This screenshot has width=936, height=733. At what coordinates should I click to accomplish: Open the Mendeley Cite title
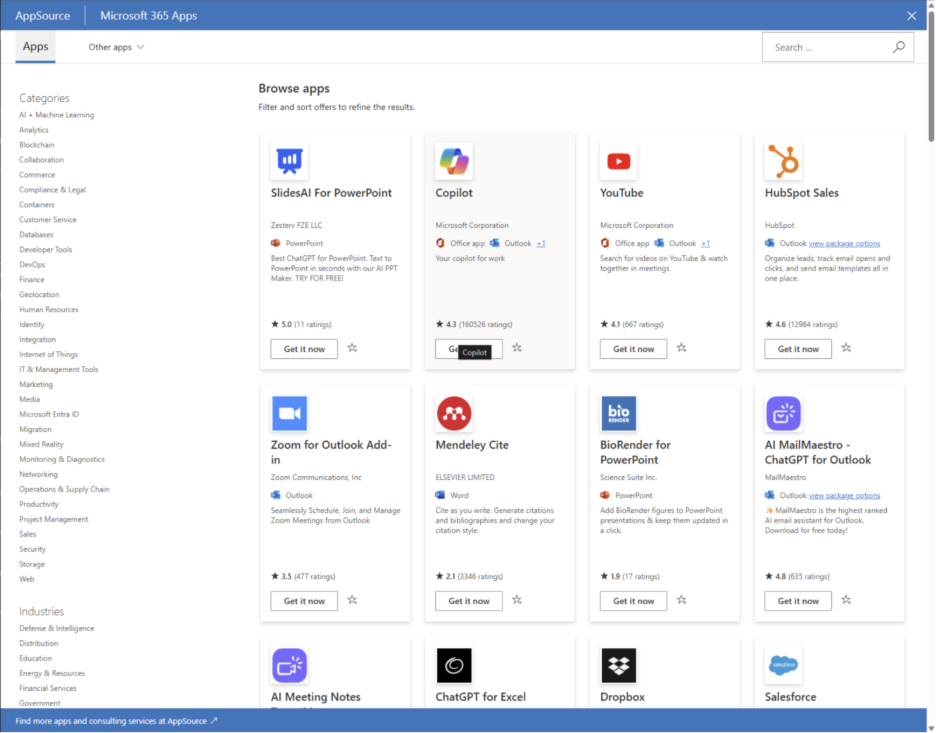[472, 445]
